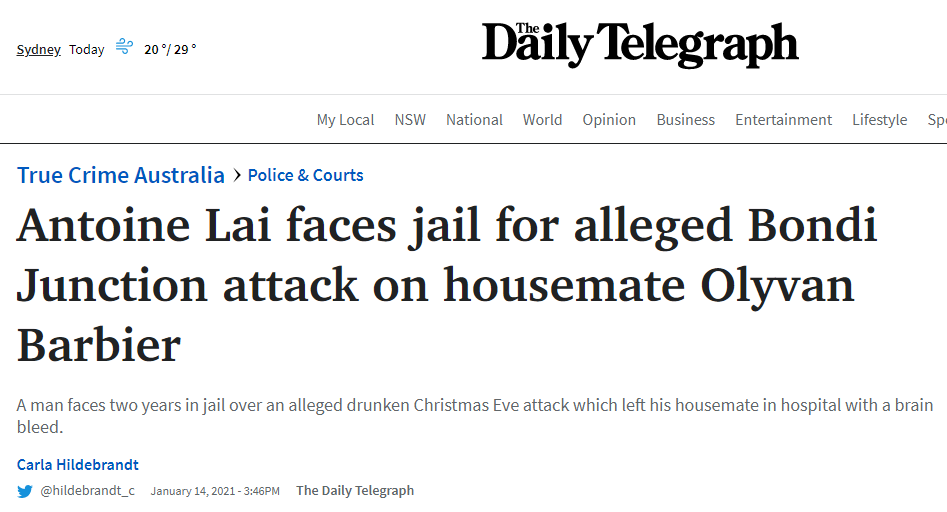Select the NSW section
Screen dimensions: 947x512
[410, 120]
